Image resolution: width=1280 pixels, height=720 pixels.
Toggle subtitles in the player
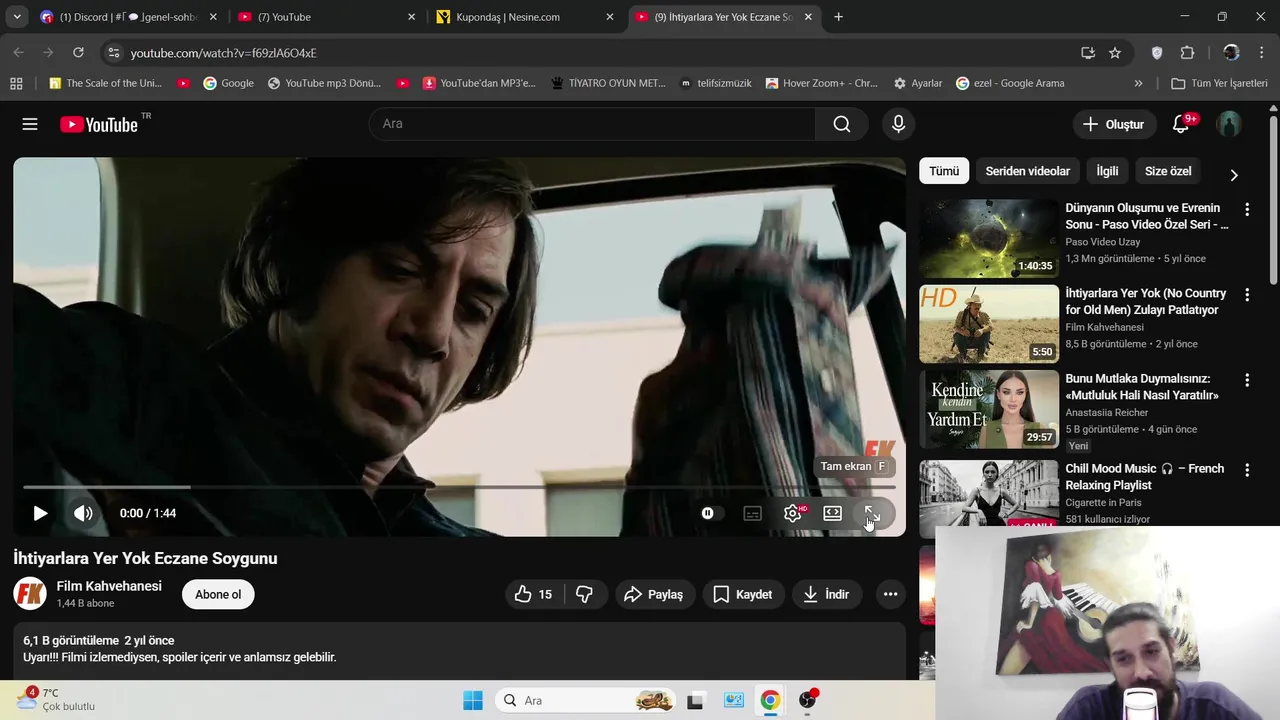753,513
